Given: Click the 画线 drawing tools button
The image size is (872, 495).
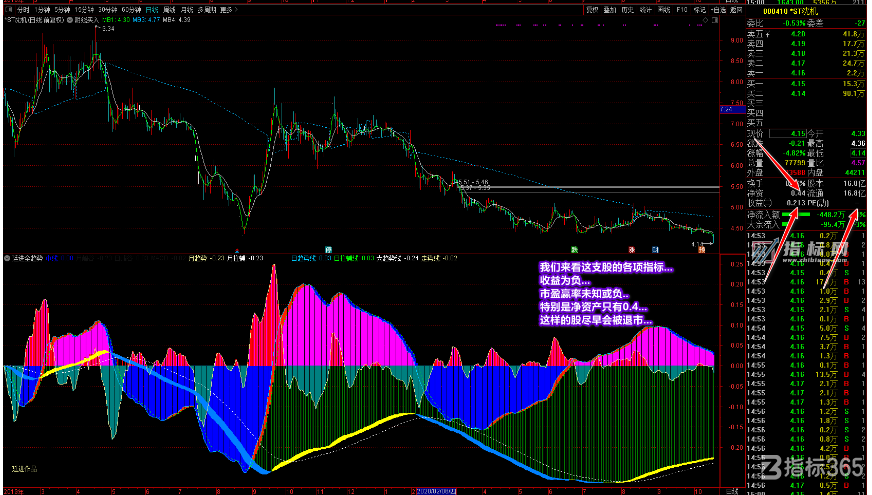Looking at the screenshot, I should [664, 10].
